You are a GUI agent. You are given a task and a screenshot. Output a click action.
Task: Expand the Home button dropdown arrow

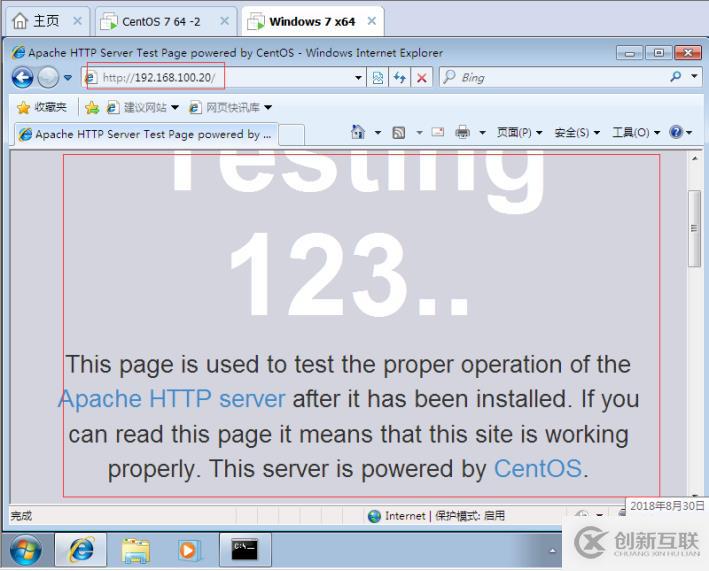[378, 132]
